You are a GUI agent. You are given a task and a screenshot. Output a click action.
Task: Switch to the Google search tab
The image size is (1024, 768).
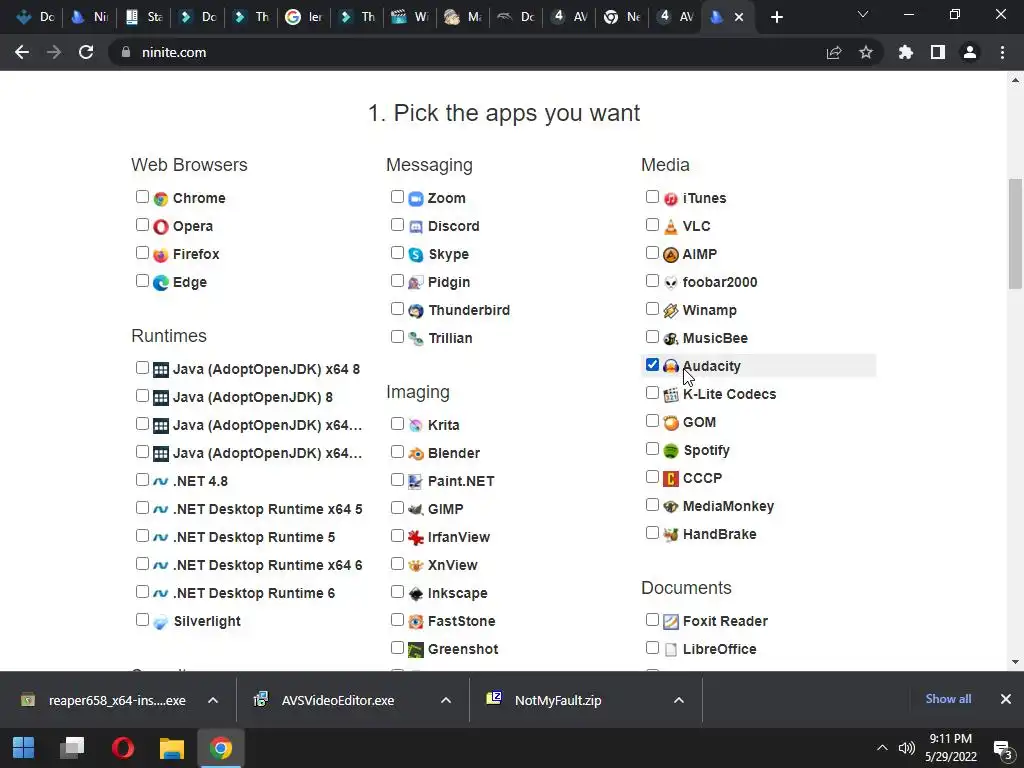point(304,17)
